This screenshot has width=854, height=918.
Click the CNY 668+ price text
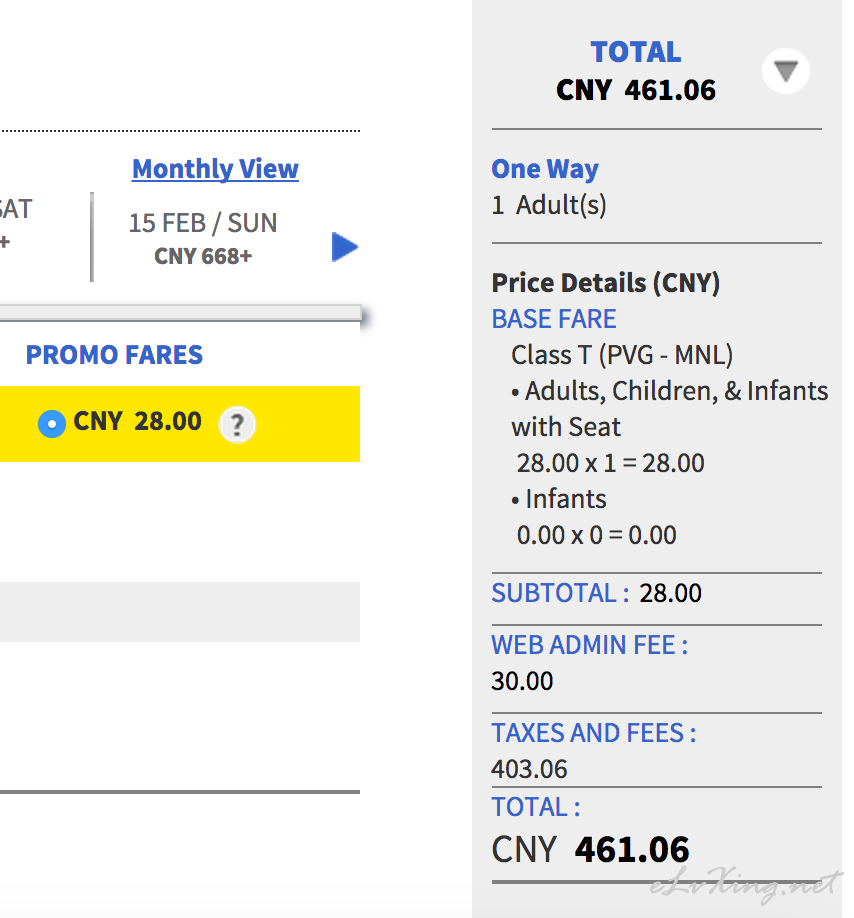click(x=203, y=256)
